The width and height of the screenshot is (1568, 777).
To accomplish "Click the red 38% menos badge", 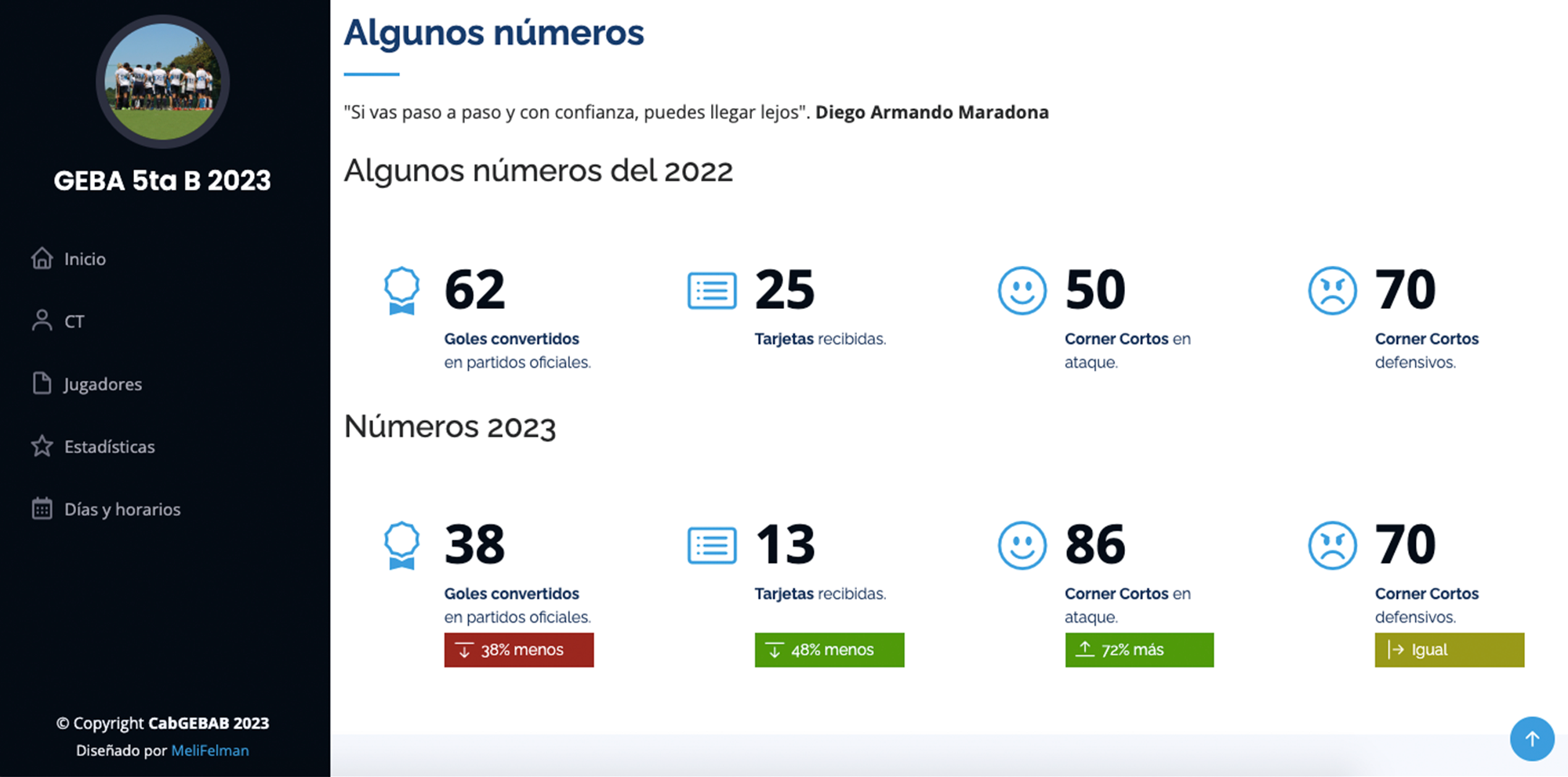I will coord(518,650).
